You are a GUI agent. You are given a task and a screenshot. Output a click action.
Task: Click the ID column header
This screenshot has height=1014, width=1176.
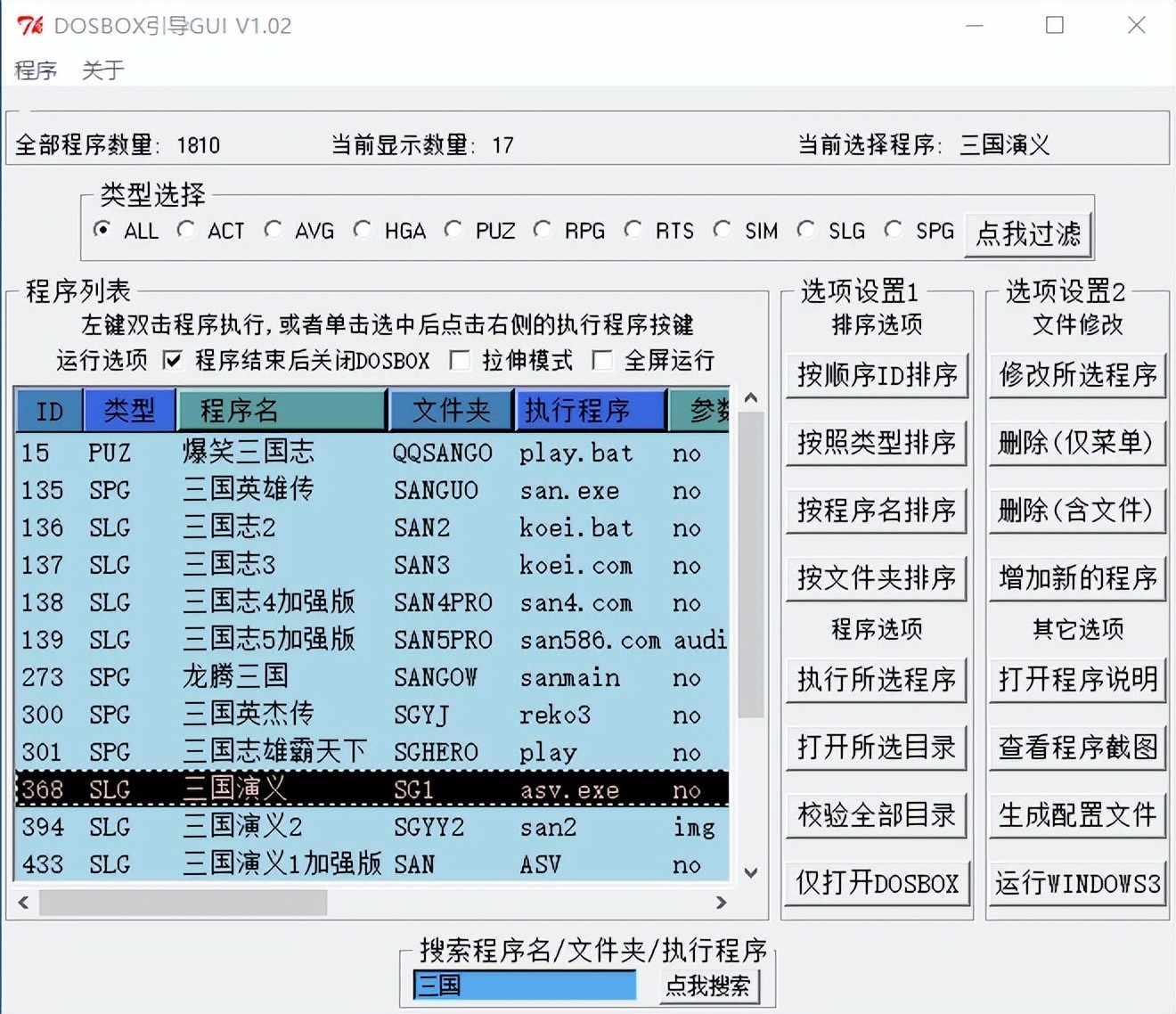click(x=49, y=411)
